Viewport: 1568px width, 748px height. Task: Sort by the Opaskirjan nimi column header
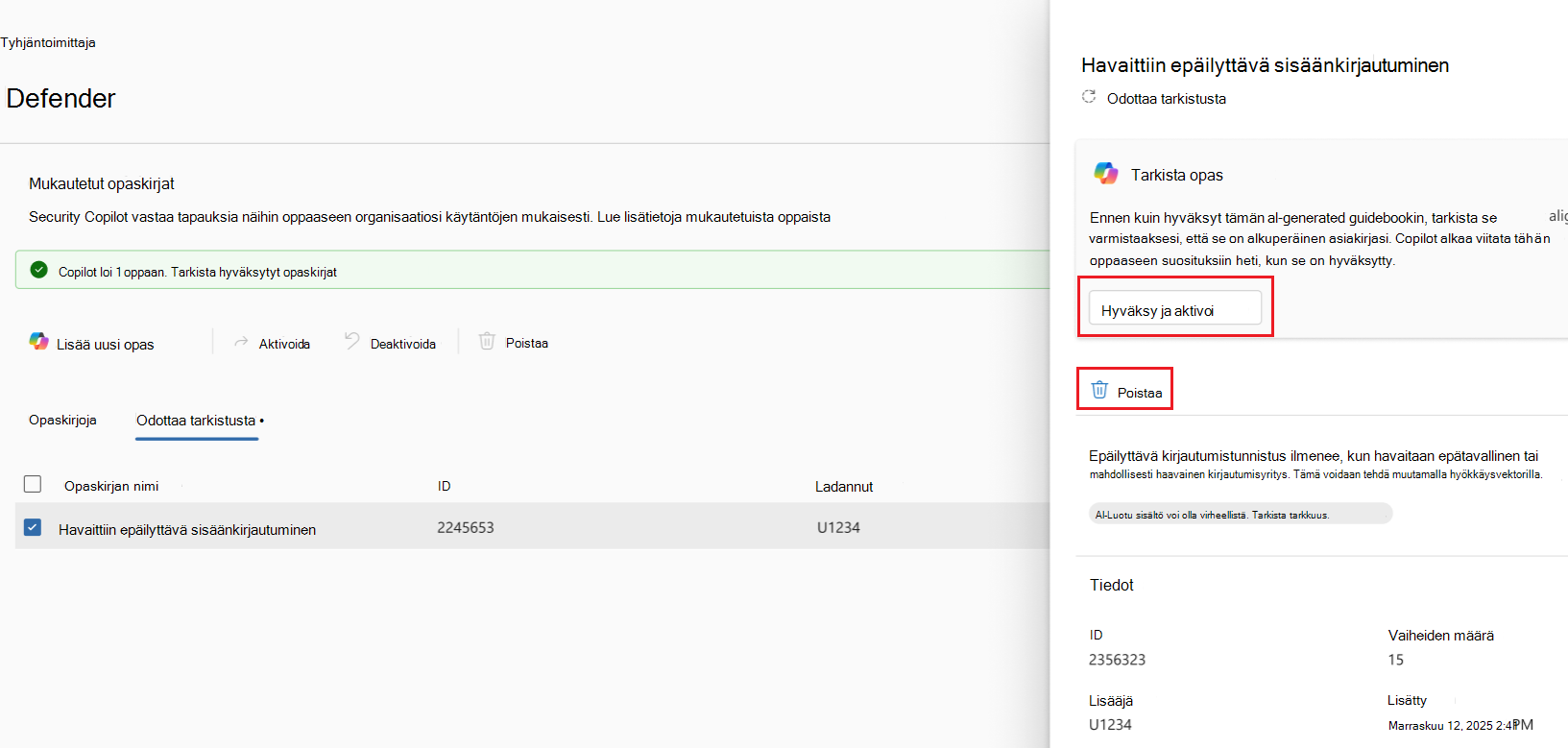pyautogui.click(x=111, y=486)
